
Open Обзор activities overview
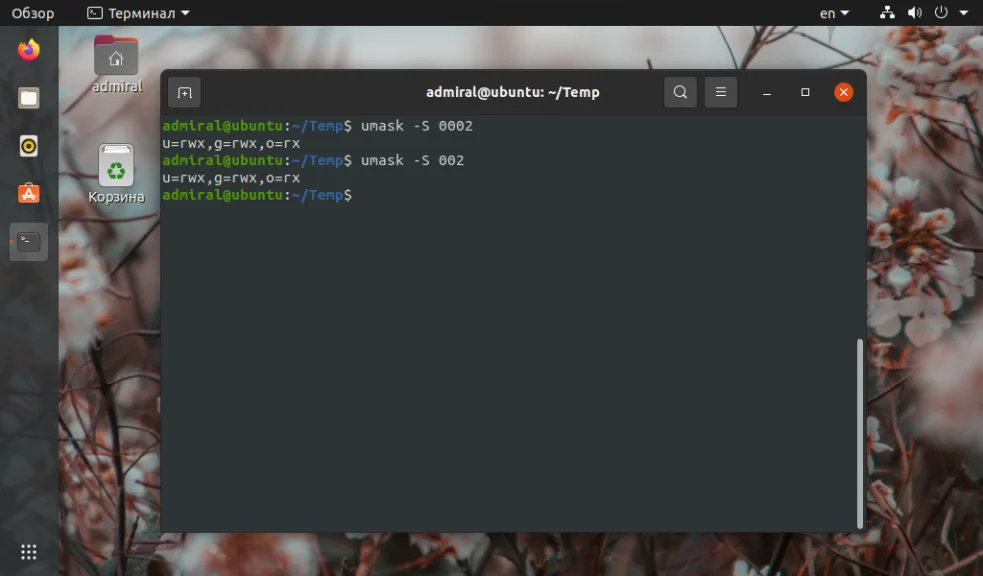(x=33, y=13)
